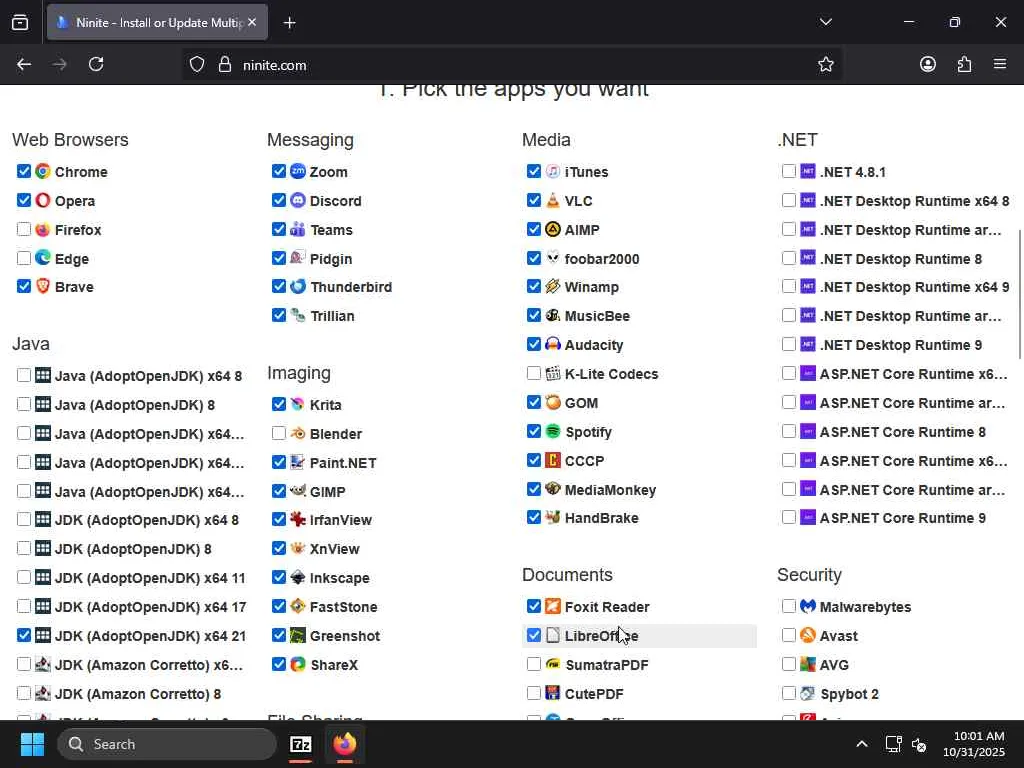Screen dimensions: 1024x768
Task: Open the browser extensions icon
Action: [964, 64]
